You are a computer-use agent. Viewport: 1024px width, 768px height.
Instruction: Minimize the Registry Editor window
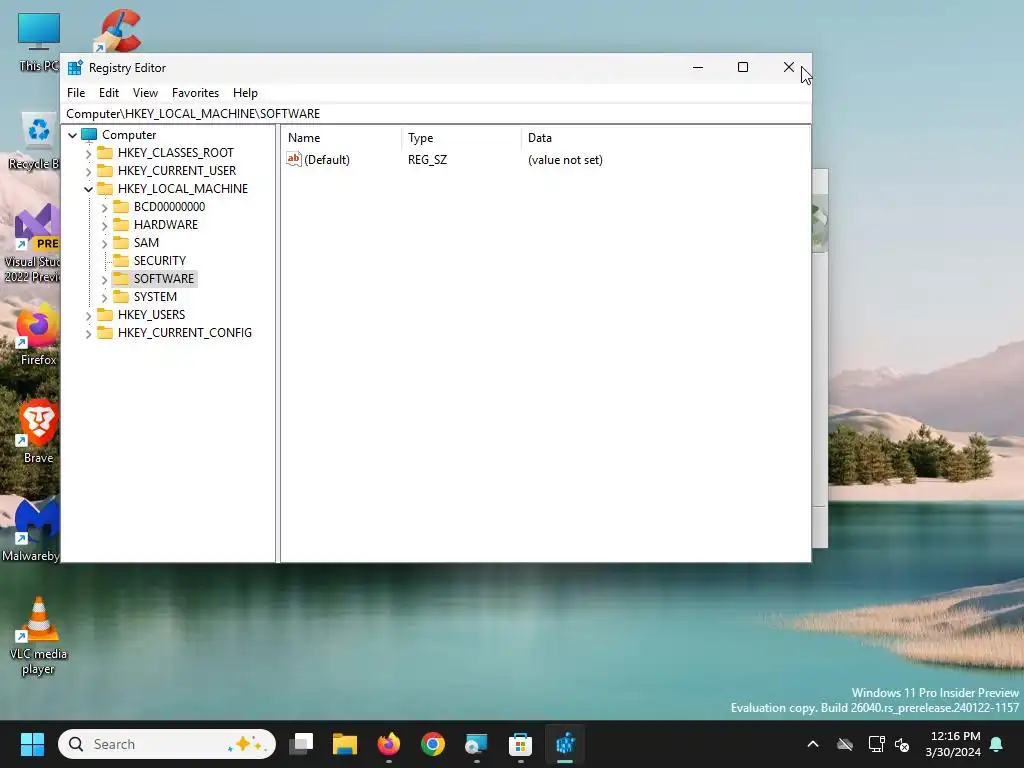click(697, 67)
